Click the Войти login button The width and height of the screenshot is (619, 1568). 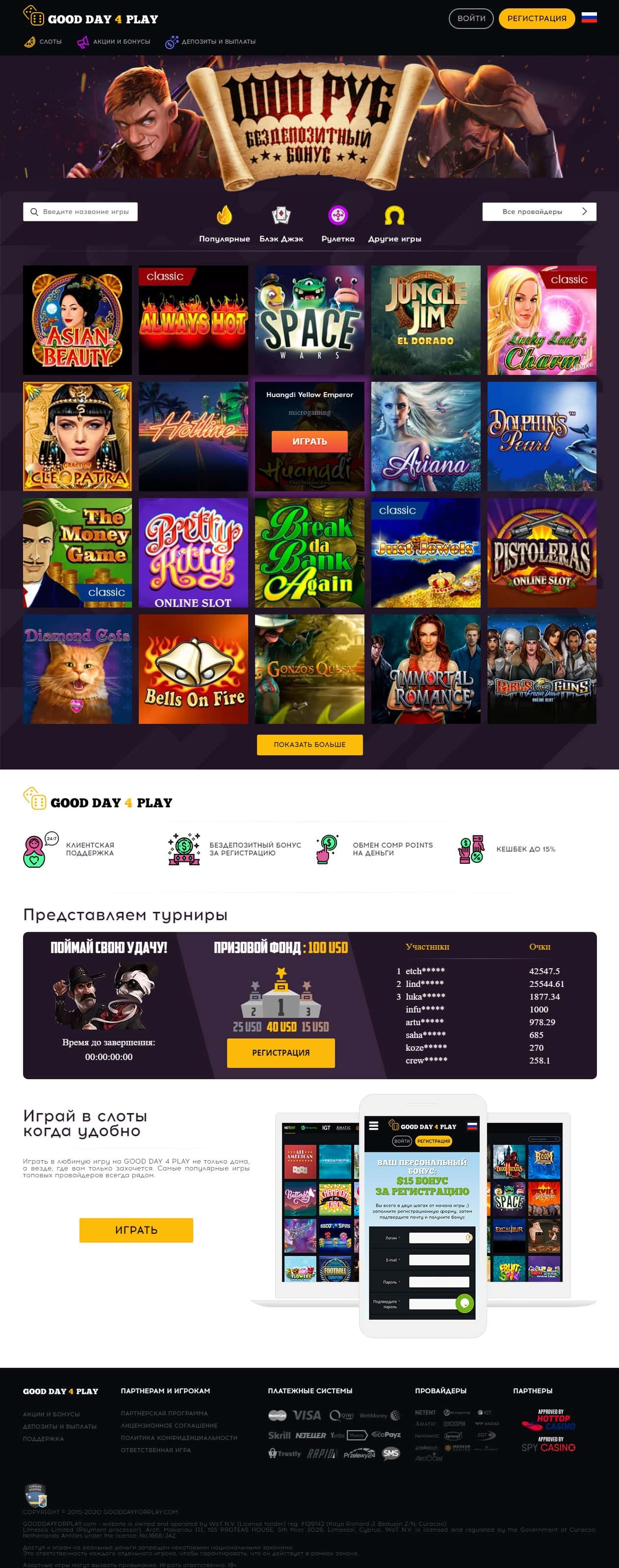click(471, 18)
